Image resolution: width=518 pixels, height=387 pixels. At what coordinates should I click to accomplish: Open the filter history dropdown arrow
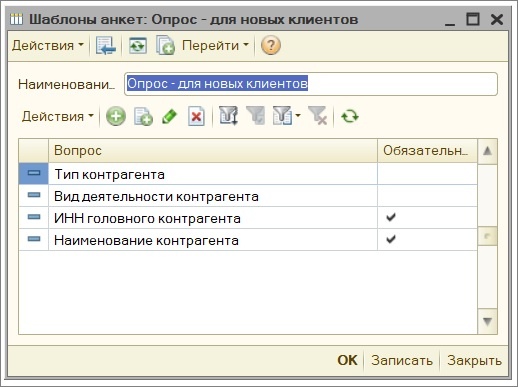(x=298, y=116)
